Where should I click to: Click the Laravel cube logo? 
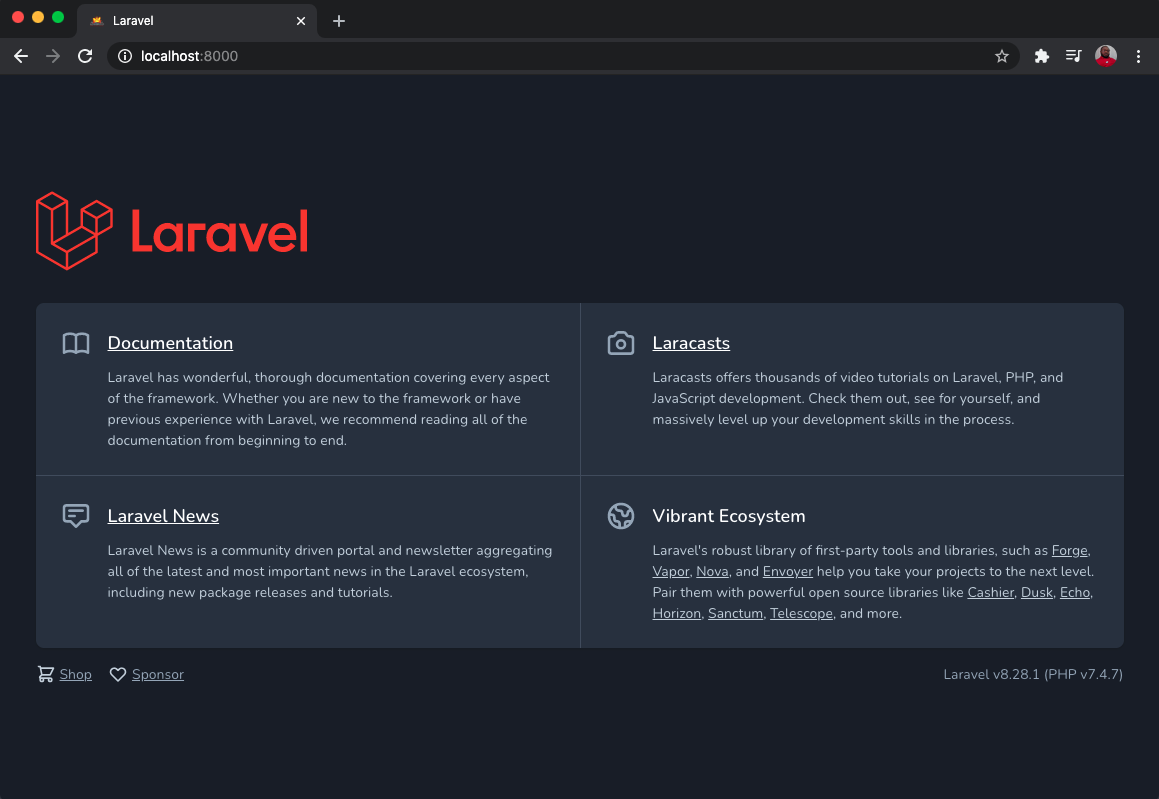point(74,231)
